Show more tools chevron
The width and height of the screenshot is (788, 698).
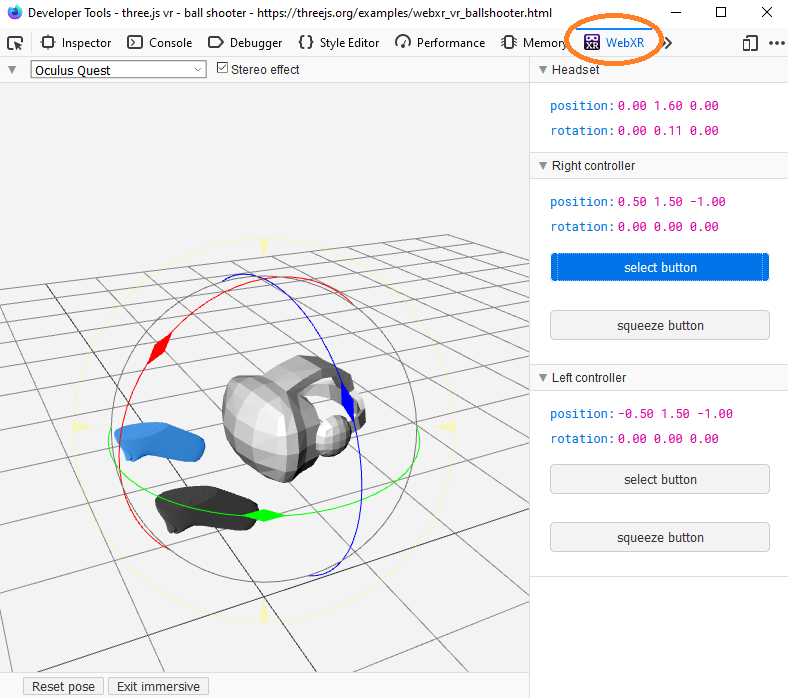click(x=668, y=43)
